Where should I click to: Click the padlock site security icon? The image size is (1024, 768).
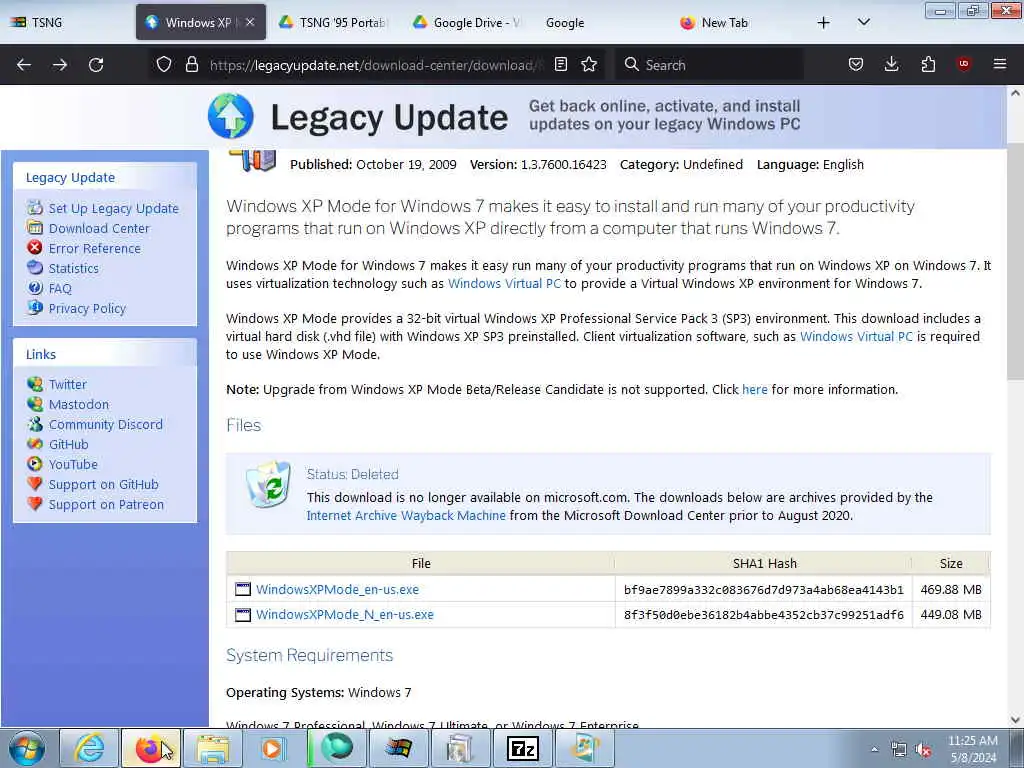tap(191, 64)
